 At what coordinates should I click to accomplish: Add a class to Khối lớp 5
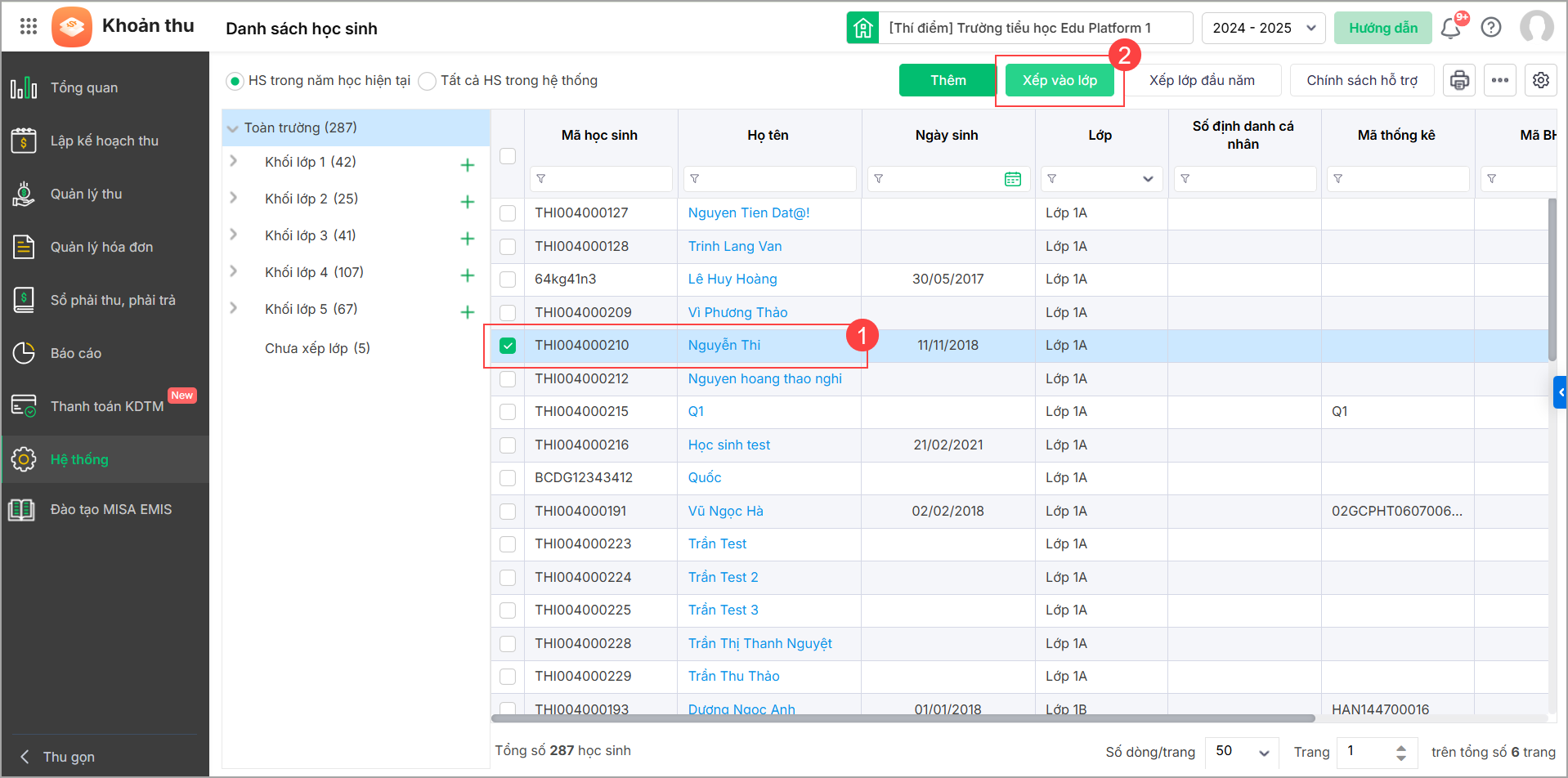(x=468, y=312)
